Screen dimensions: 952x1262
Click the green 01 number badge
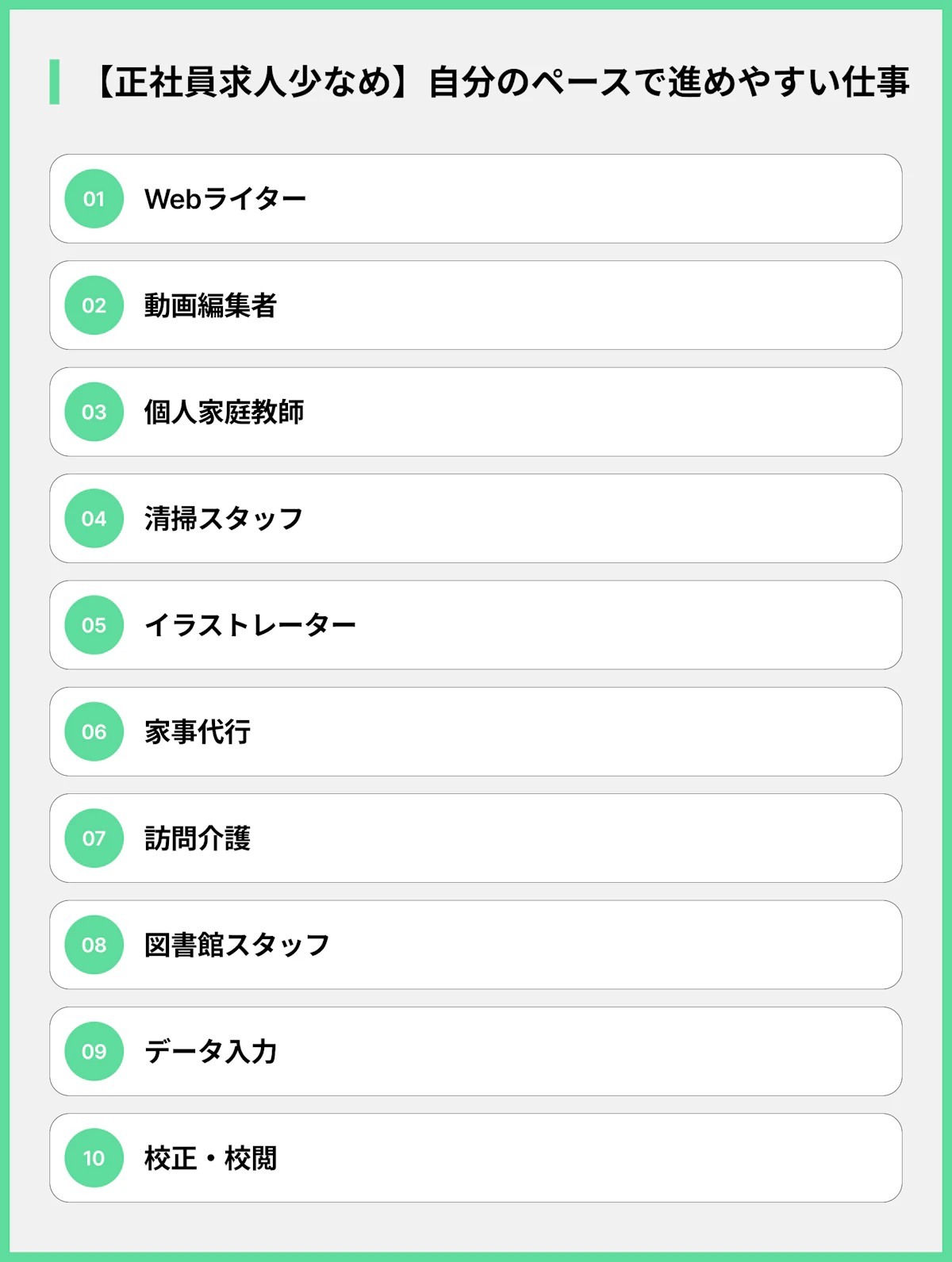tap(94, 199)
